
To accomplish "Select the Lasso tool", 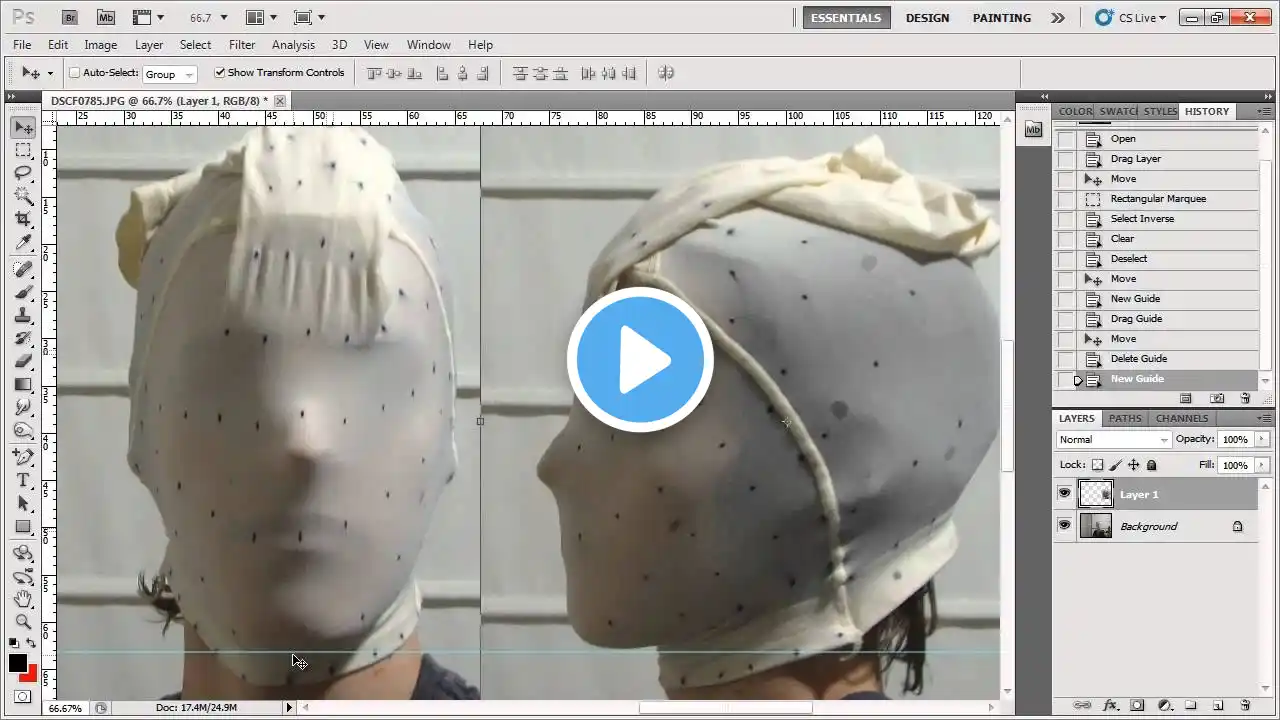I will [23, 173].
